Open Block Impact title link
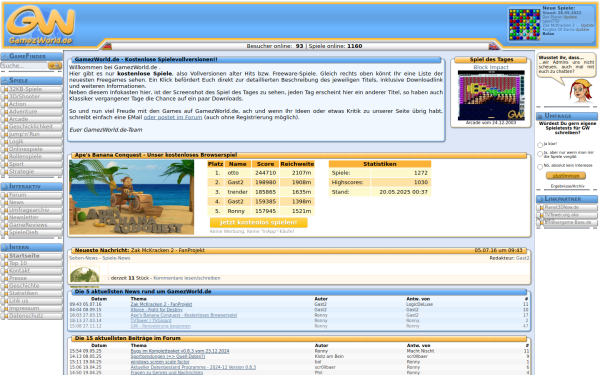 click(491, 67)
